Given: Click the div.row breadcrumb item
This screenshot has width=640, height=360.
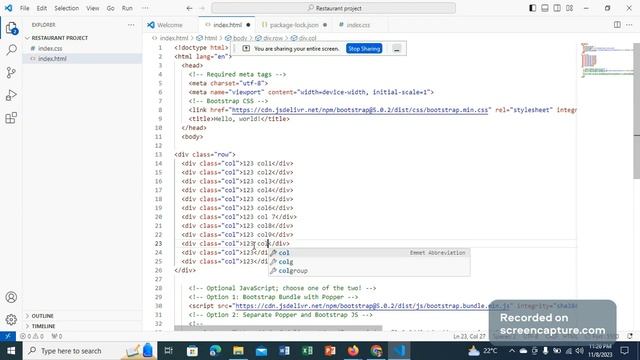Looking at the screenshot, I should tap(273, 38).
